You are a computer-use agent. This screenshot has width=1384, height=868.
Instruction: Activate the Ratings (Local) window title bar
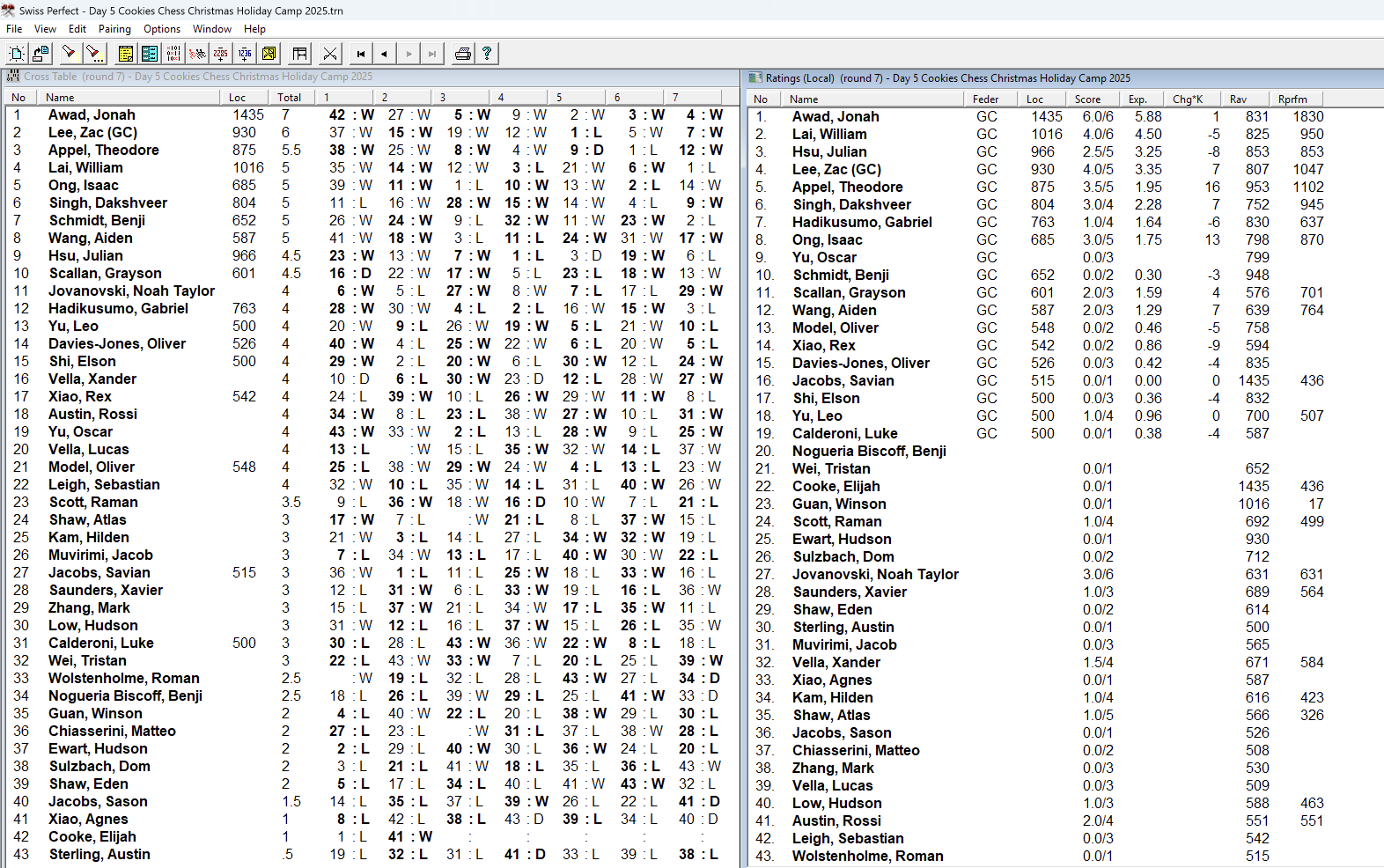pyautogui.click(x=1064, y=77)
